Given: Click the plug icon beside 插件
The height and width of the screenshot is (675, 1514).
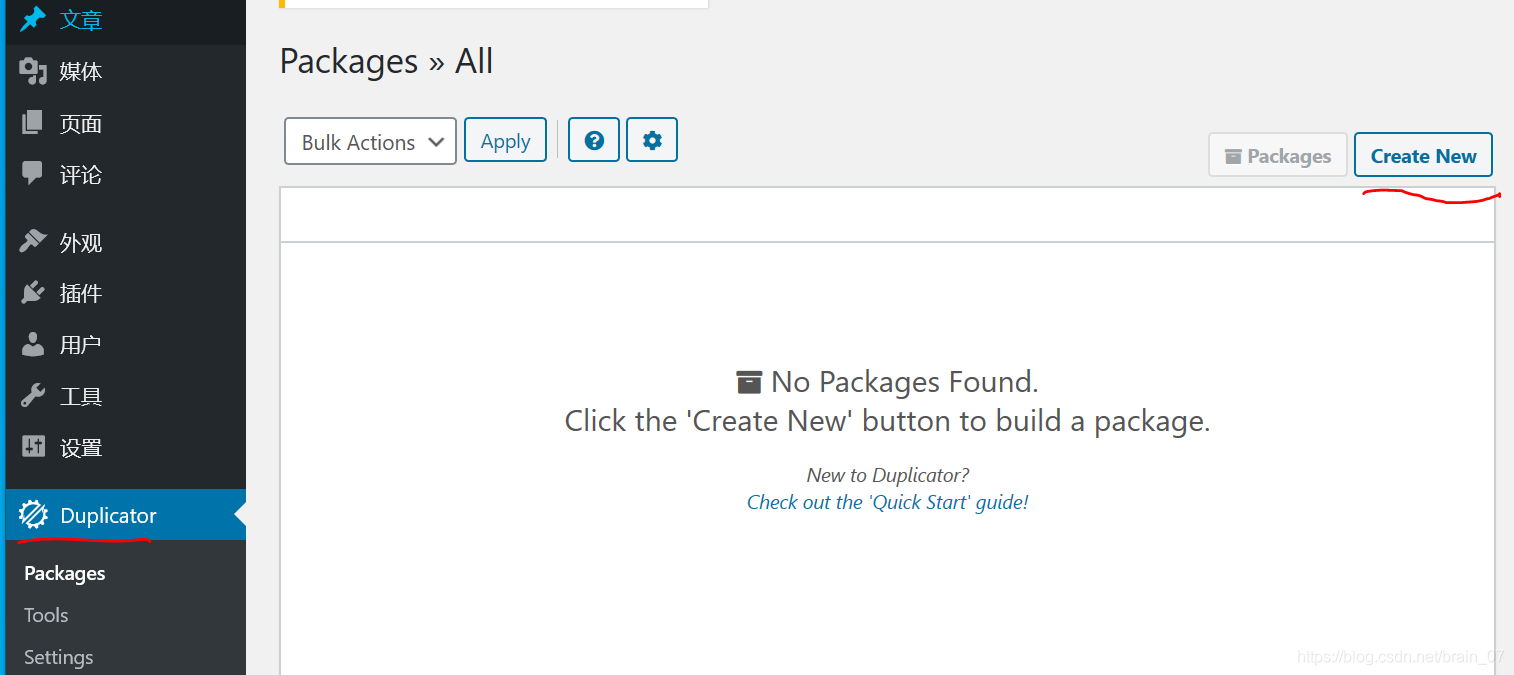Looking at the screenshot, I should coord(33,292).
